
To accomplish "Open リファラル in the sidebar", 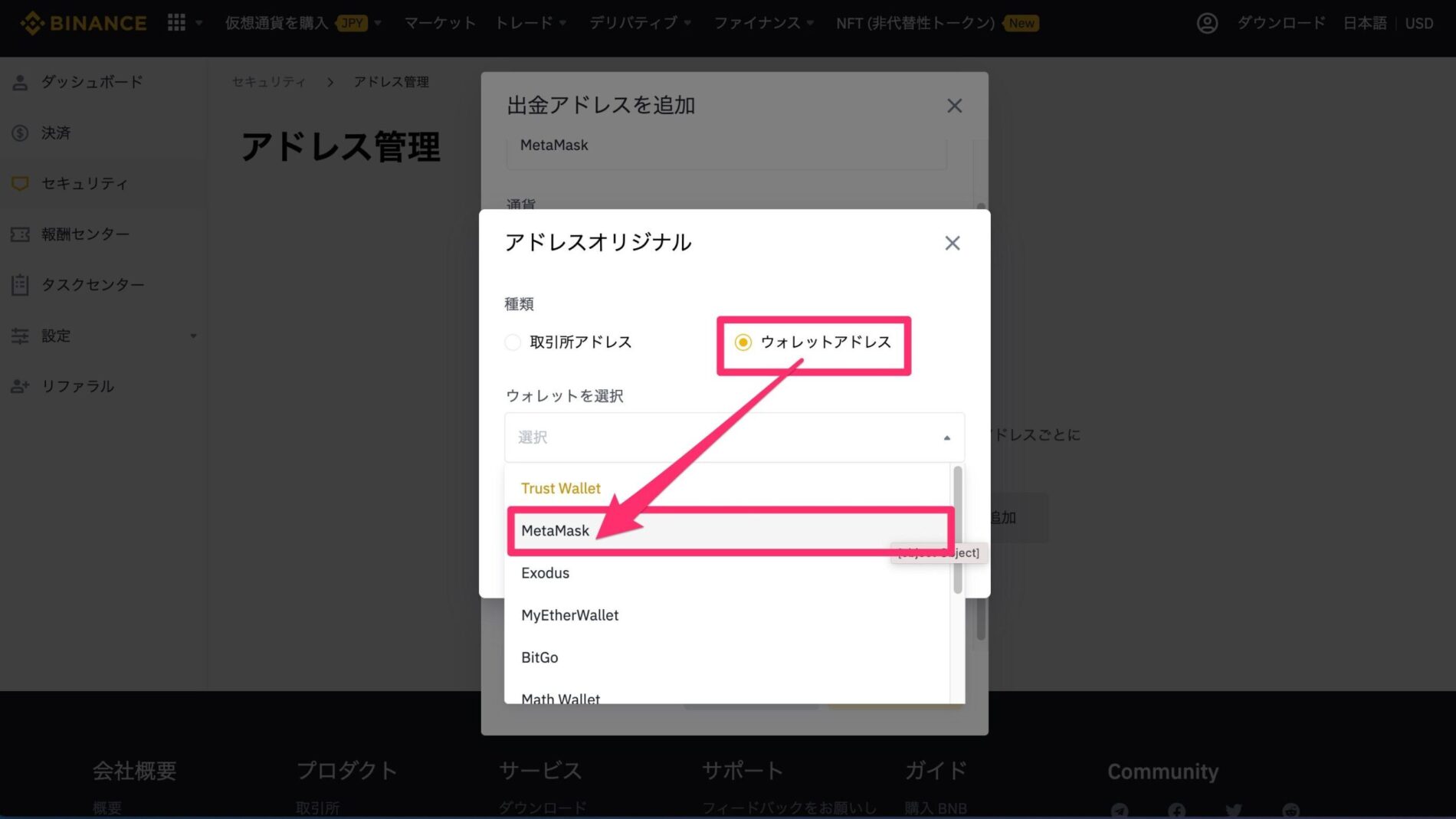I will [x=78, y=386].
